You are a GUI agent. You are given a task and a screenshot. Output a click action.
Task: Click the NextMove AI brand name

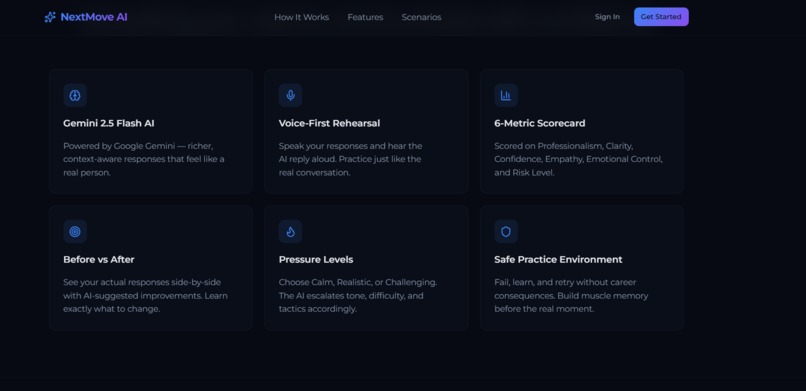(94, 17)
